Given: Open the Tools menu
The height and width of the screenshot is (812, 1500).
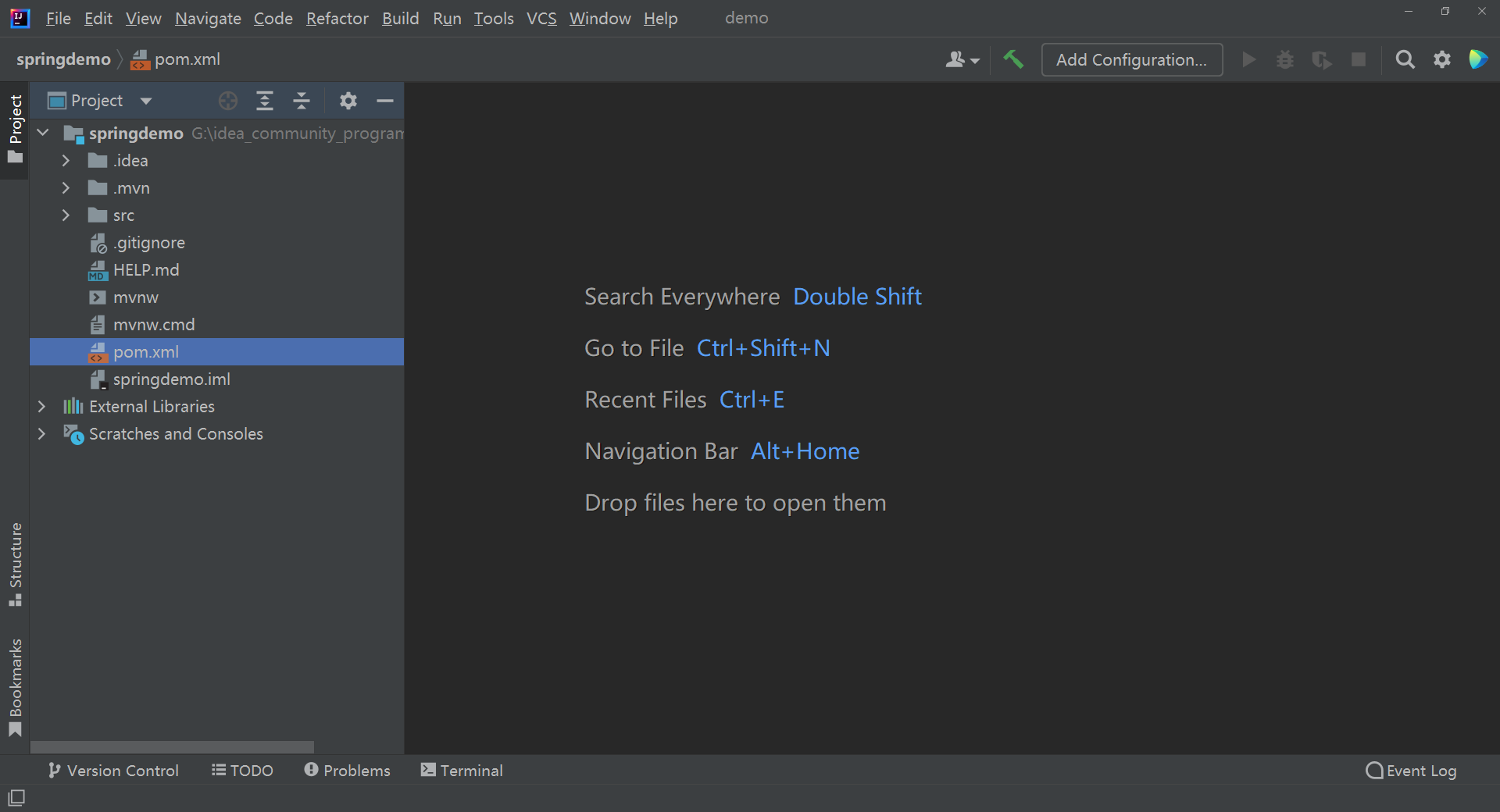Looking at the screenshot, I should pyautogui.click(x=494, y=18).
